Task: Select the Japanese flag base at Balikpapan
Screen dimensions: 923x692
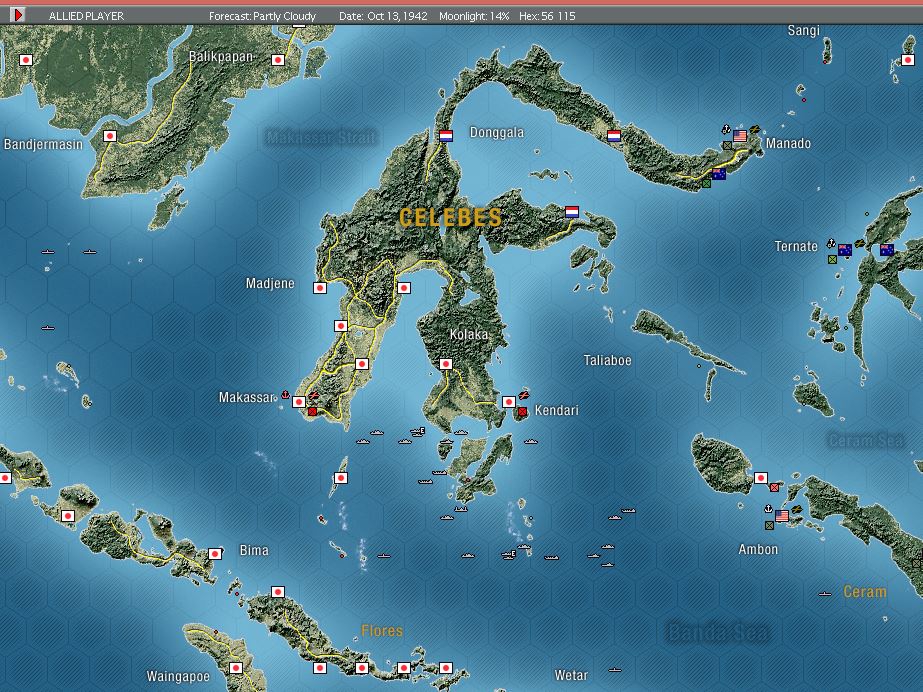Action: (x=278, y=60)
